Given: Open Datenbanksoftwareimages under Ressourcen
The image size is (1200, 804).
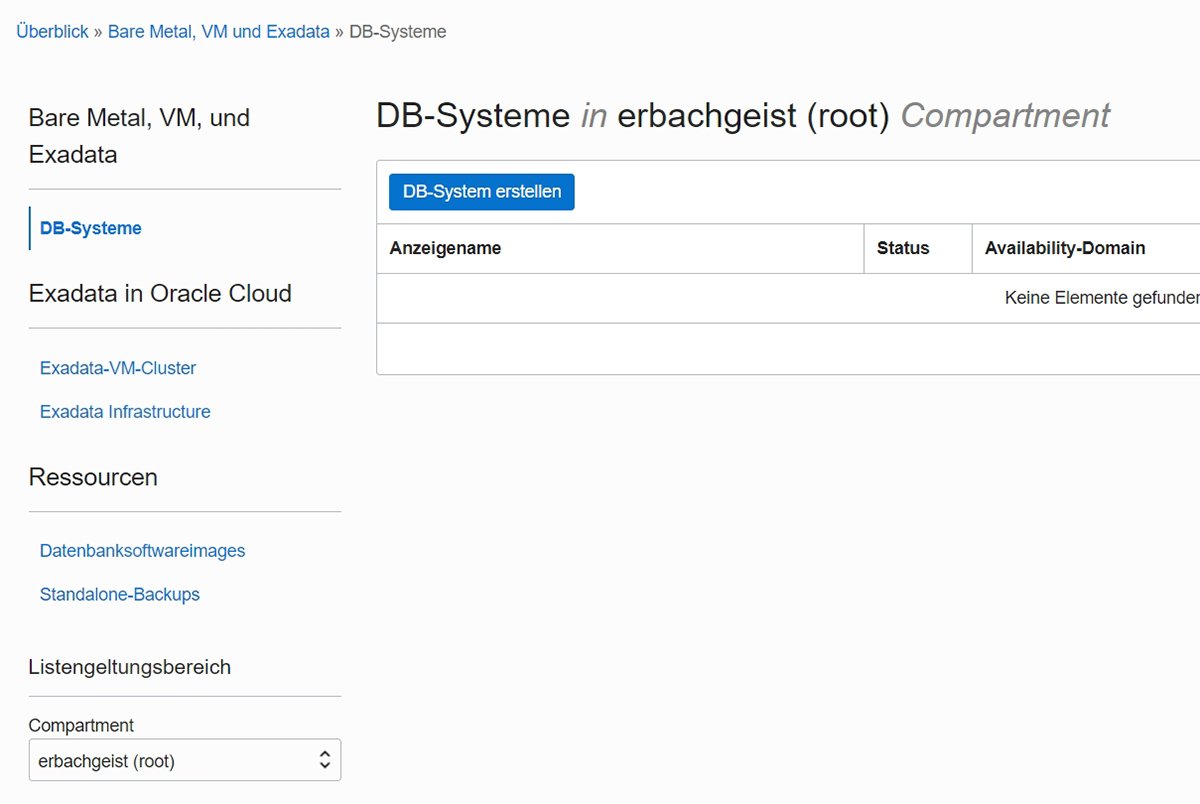Looking at the screenshot, I should pos(142,550).
